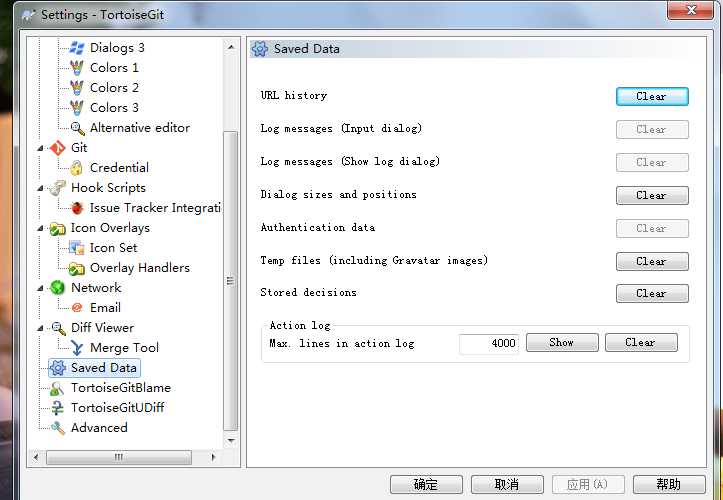Click tree vertical scrollbar up arrow
This screenshot has width=723, height=500.
click(231, 47)
